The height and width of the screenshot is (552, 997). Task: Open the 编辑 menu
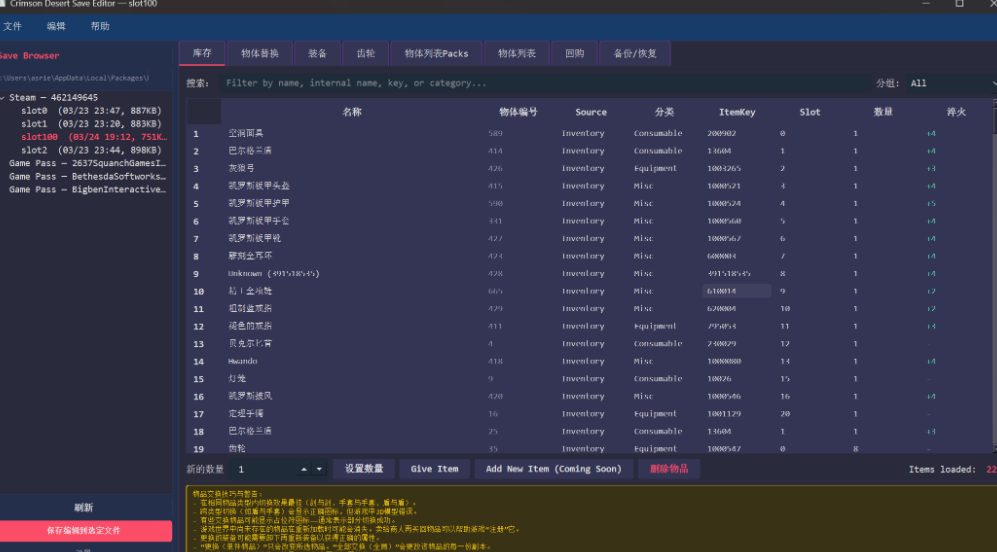tap(56, 26)
